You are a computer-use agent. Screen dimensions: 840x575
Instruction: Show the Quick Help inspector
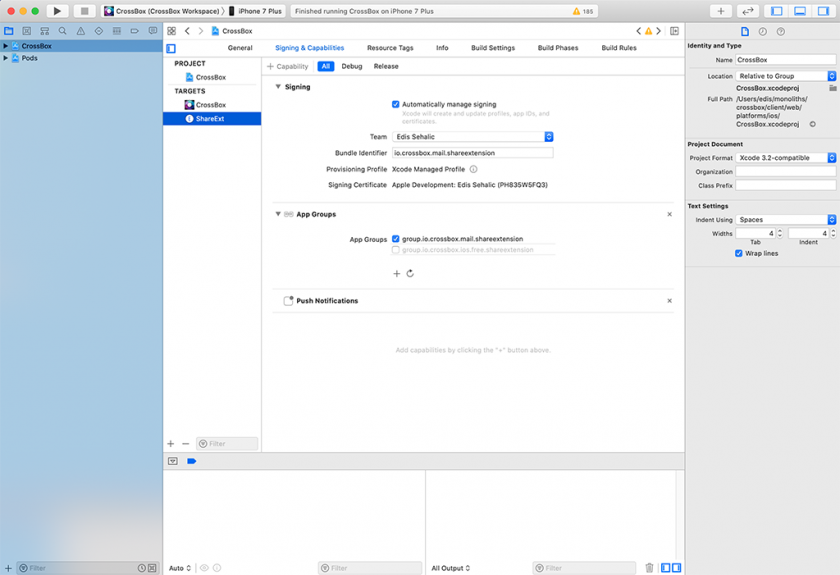781,32
